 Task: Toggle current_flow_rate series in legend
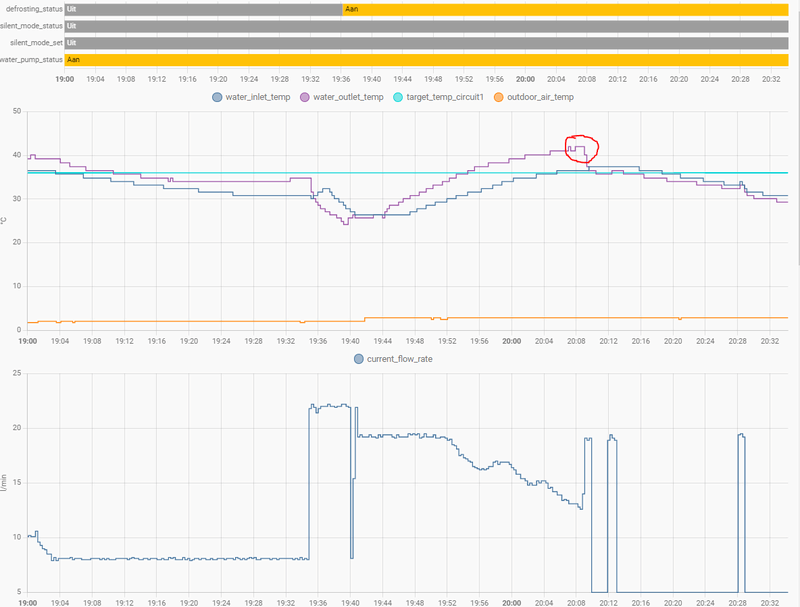point(393,359)
